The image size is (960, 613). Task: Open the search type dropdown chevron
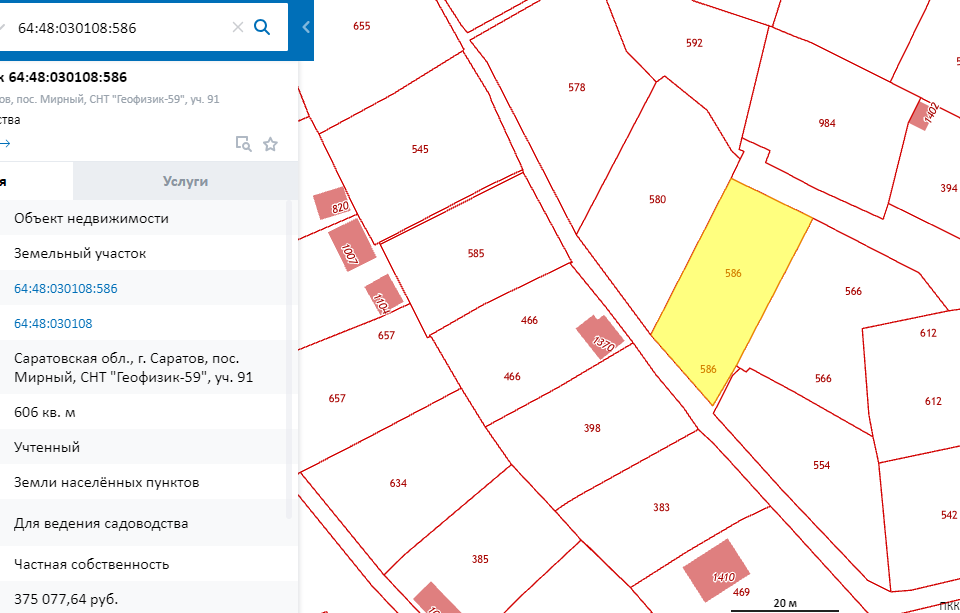4,27
